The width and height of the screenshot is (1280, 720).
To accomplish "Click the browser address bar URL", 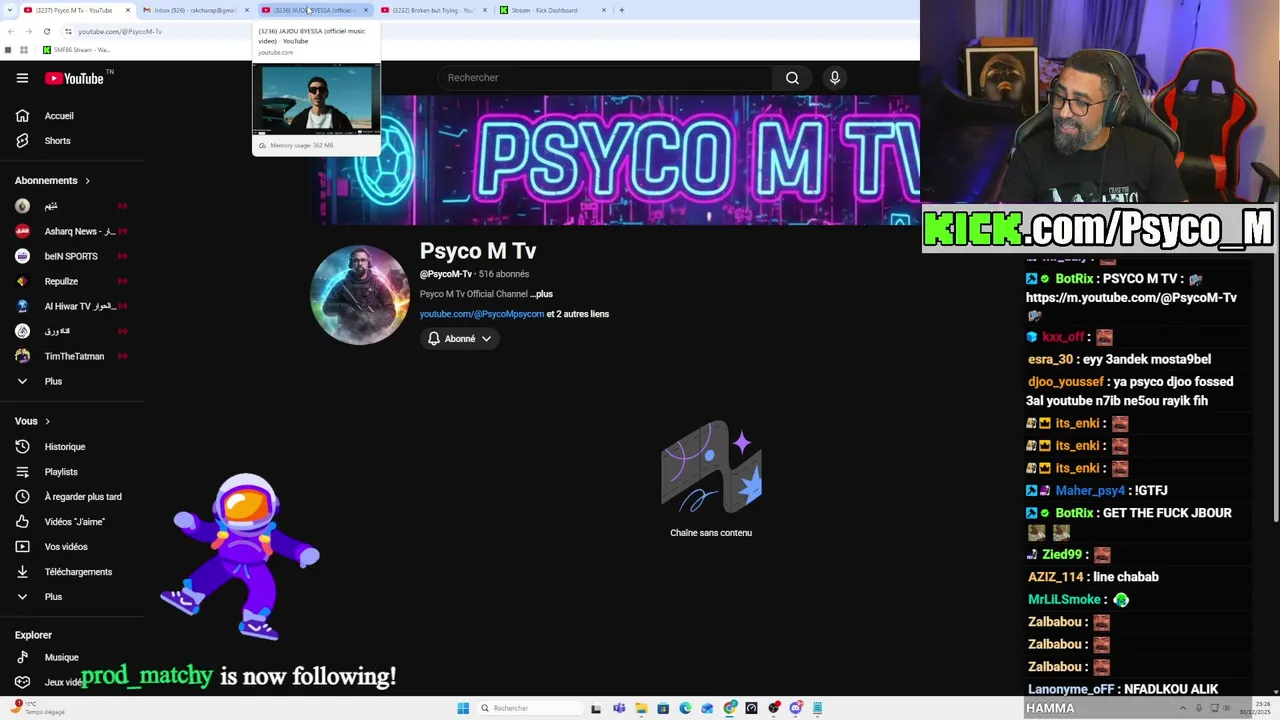I will coord(120,32).
